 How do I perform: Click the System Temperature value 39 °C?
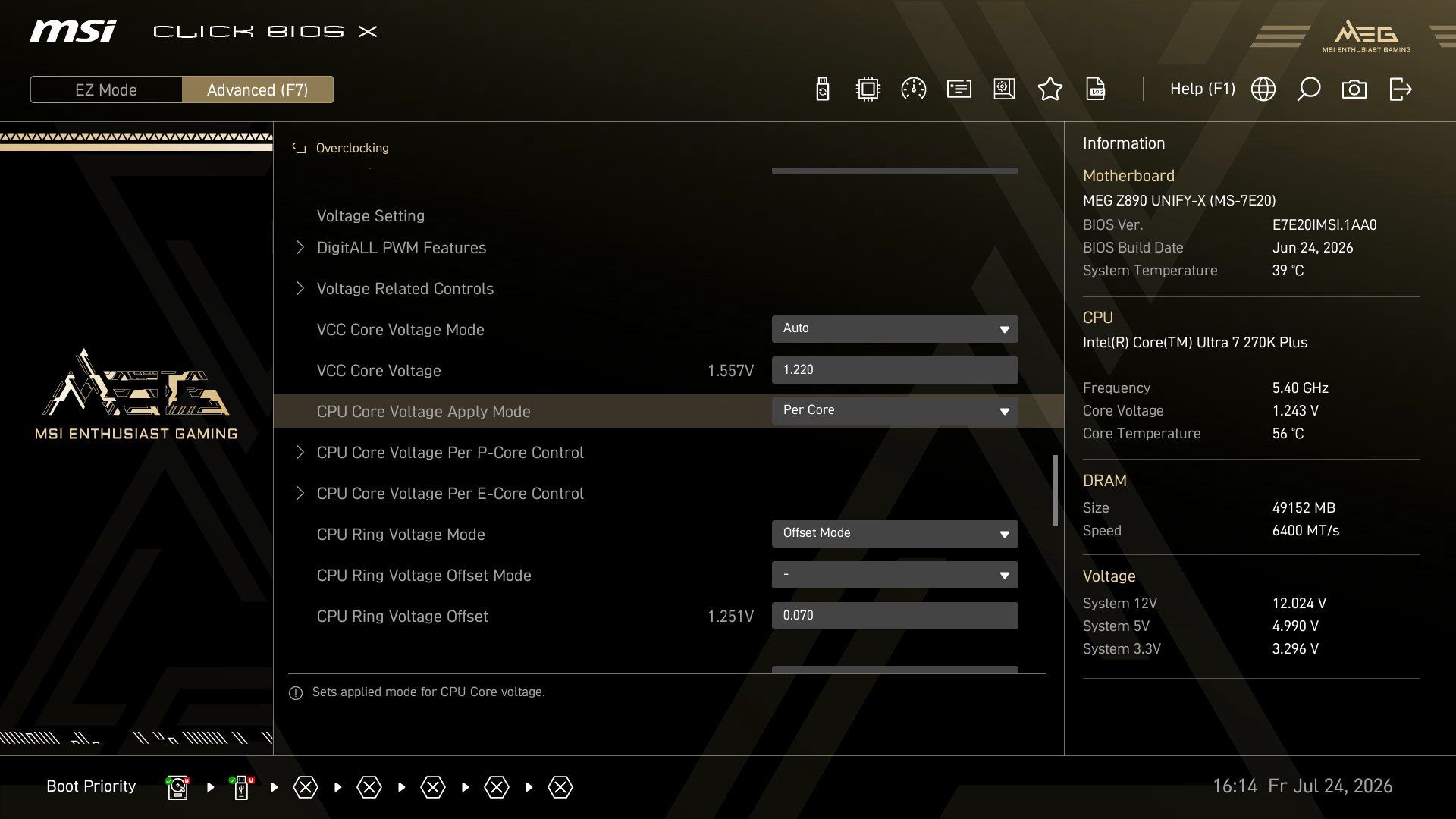1288,271
